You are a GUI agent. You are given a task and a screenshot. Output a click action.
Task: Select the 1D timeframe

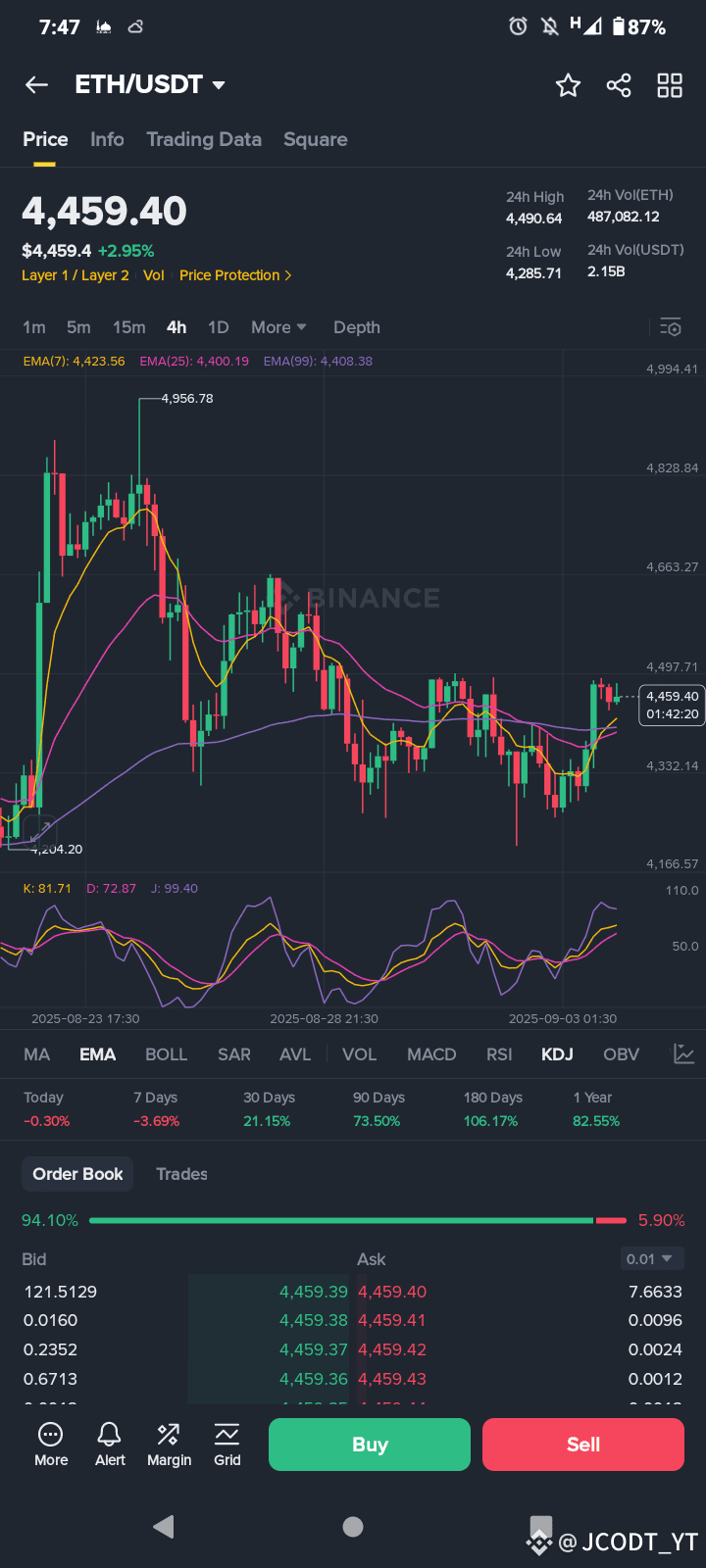[x=218, y=327]
